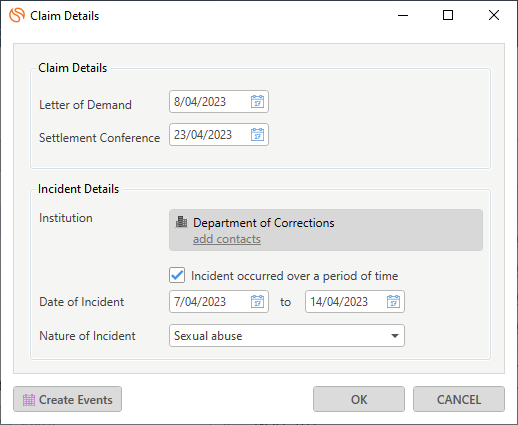This screenshot has width=518, height=425.
Task: Edit the Letter of Demand date 8/04/2023
Action: (x=209, y=102)
